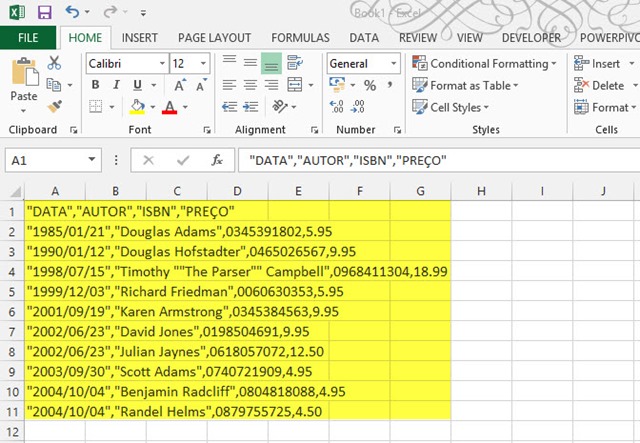Click Increase Decimal icon

[337, 107]
